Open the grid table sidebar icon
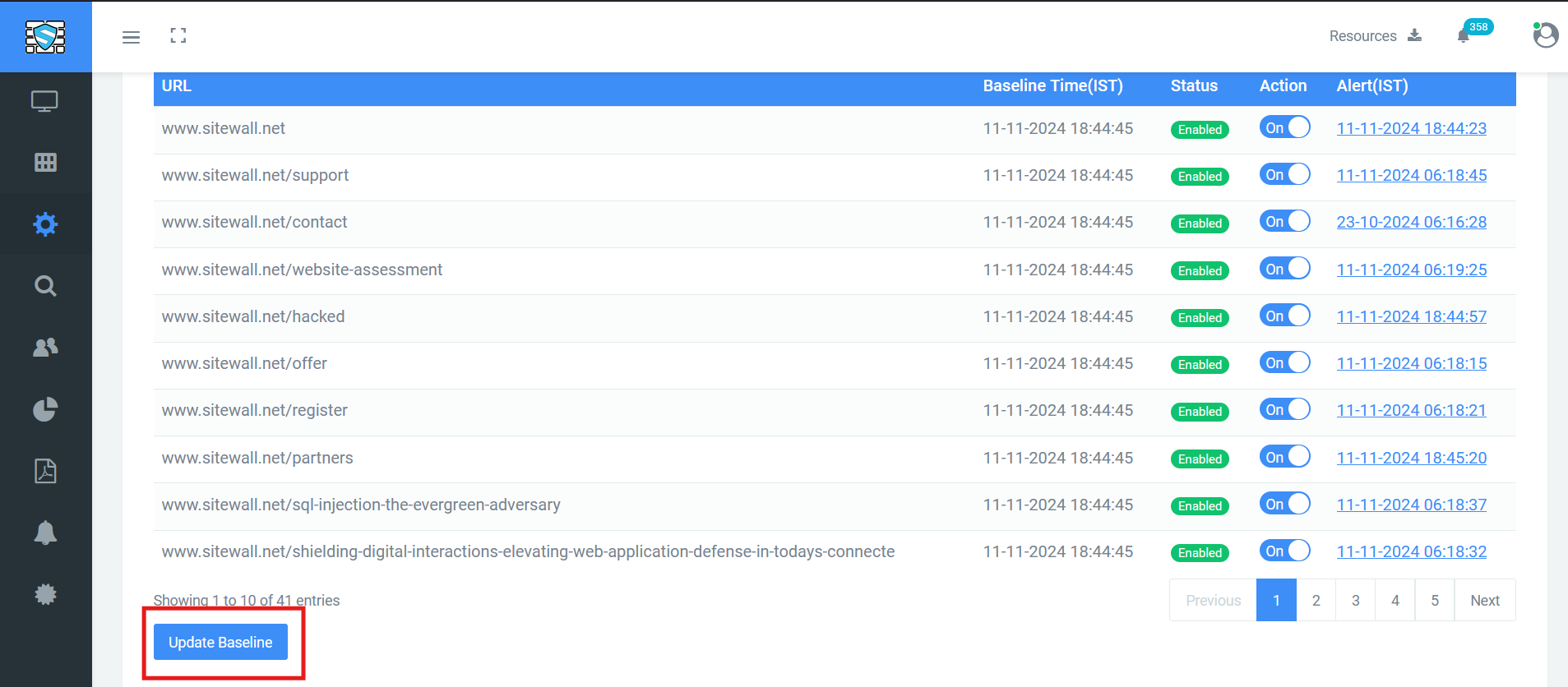 [x=45, y=163]
